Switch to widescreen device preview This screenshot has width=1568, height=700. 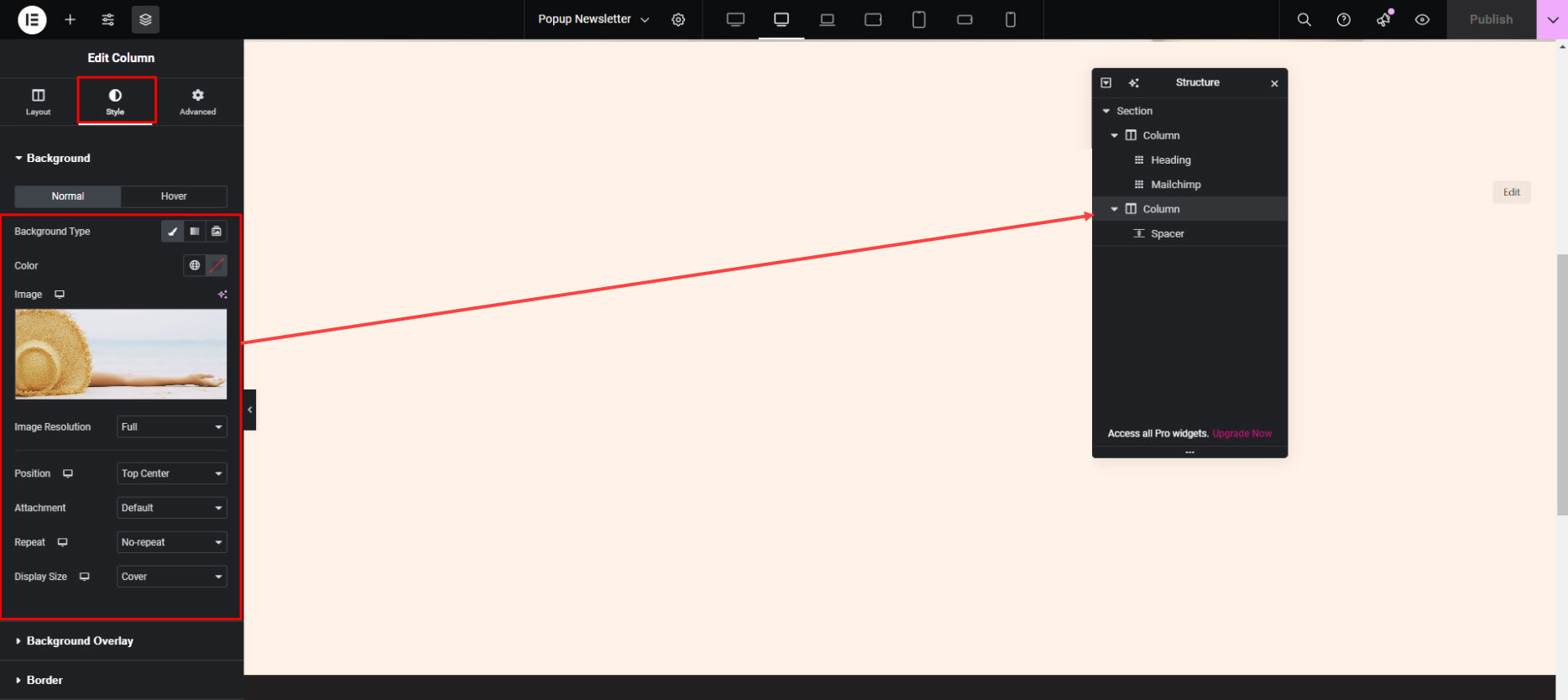coord(735,19)
